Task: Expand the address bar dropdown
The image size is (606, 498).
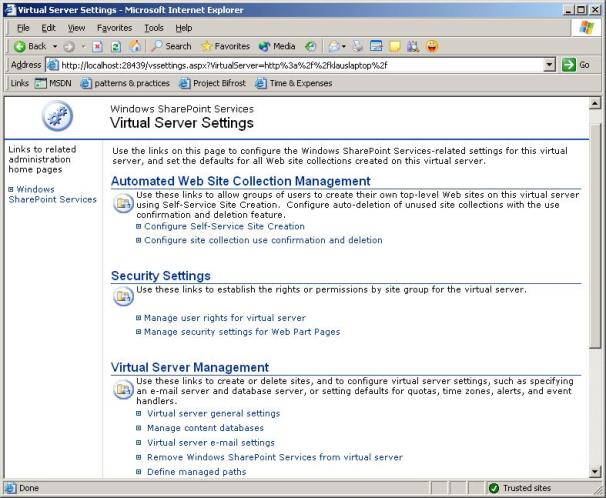Action: [x=550, y=65]
